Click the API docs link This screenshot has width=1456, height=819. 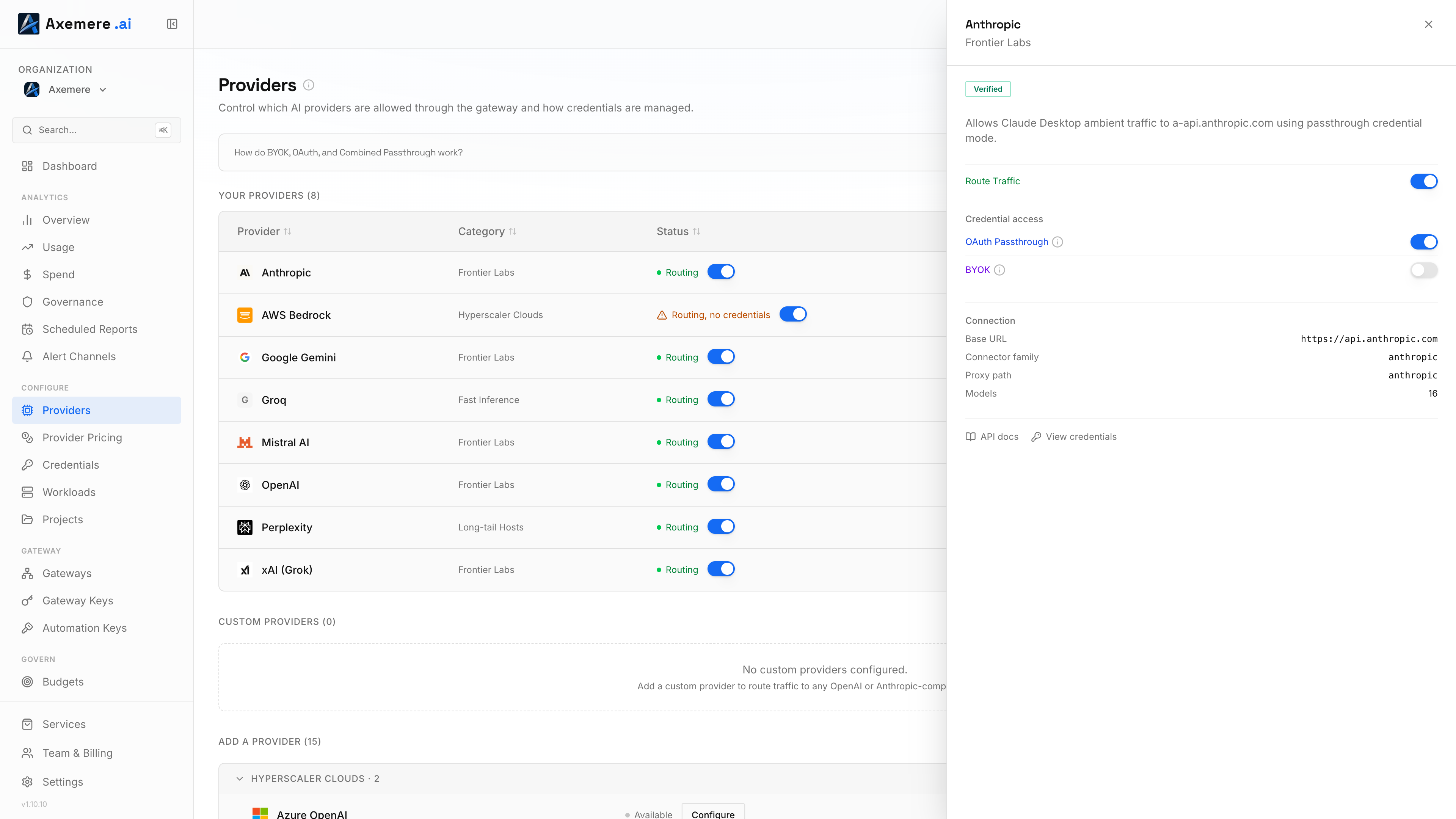992,437
